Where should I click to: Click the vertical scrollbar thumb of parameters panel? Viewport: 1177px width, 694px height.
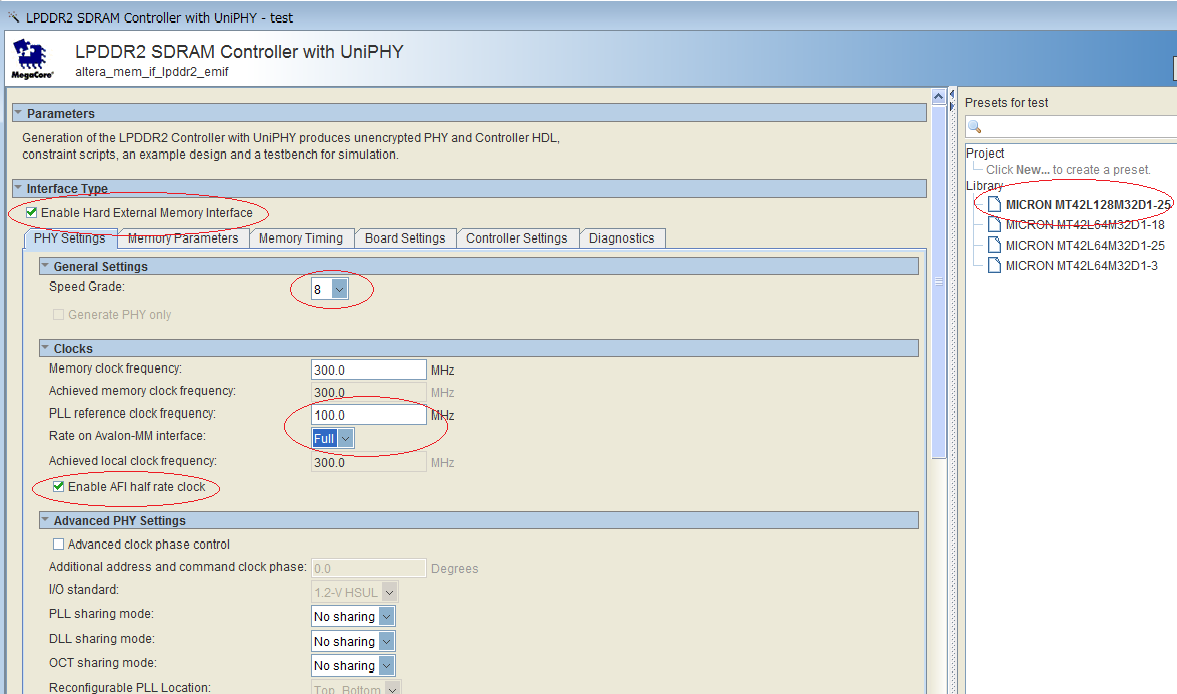point(938,281)
